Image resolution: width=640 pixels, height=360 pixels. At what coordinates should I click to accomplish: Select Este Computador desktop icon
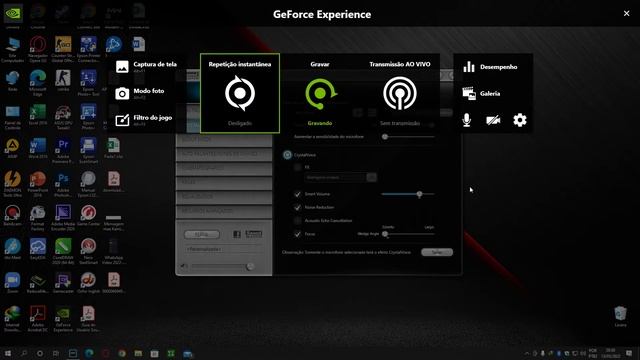[x=12, y=49]
